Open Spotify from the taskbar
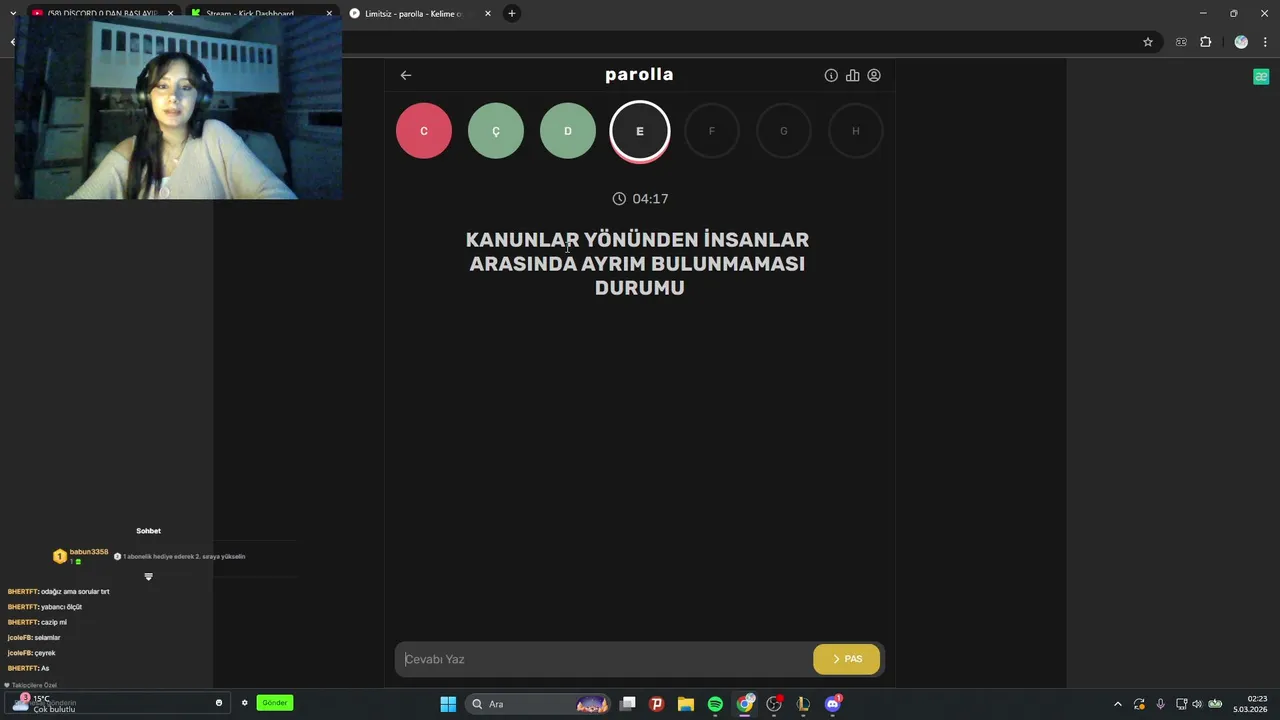Image resolution: width=1280 pixels, height=720 pixels. point(715,704)
